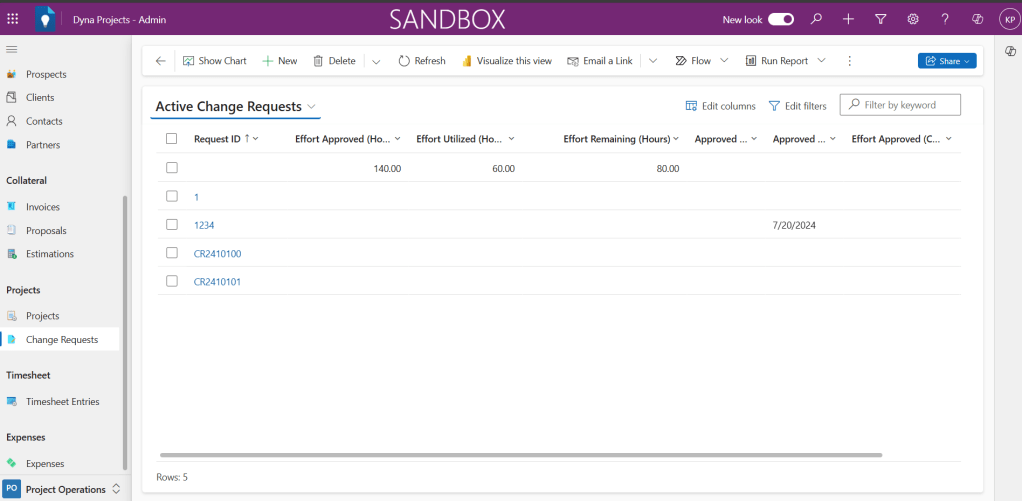Viewport: 1022px width, 501px height.
Task: Click the back arrow in command bar
Action: pyautogui.click(x=161, y=61)
